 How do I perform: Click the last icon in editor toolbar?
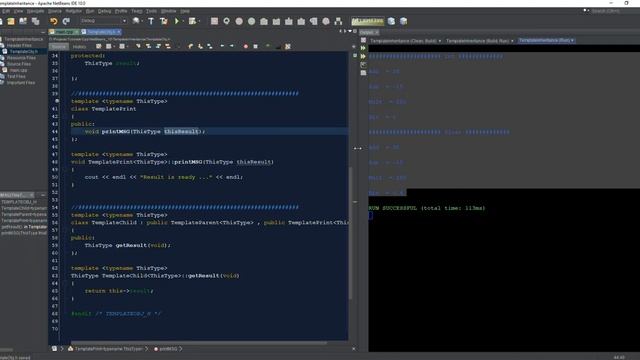[x=288, y=47]
